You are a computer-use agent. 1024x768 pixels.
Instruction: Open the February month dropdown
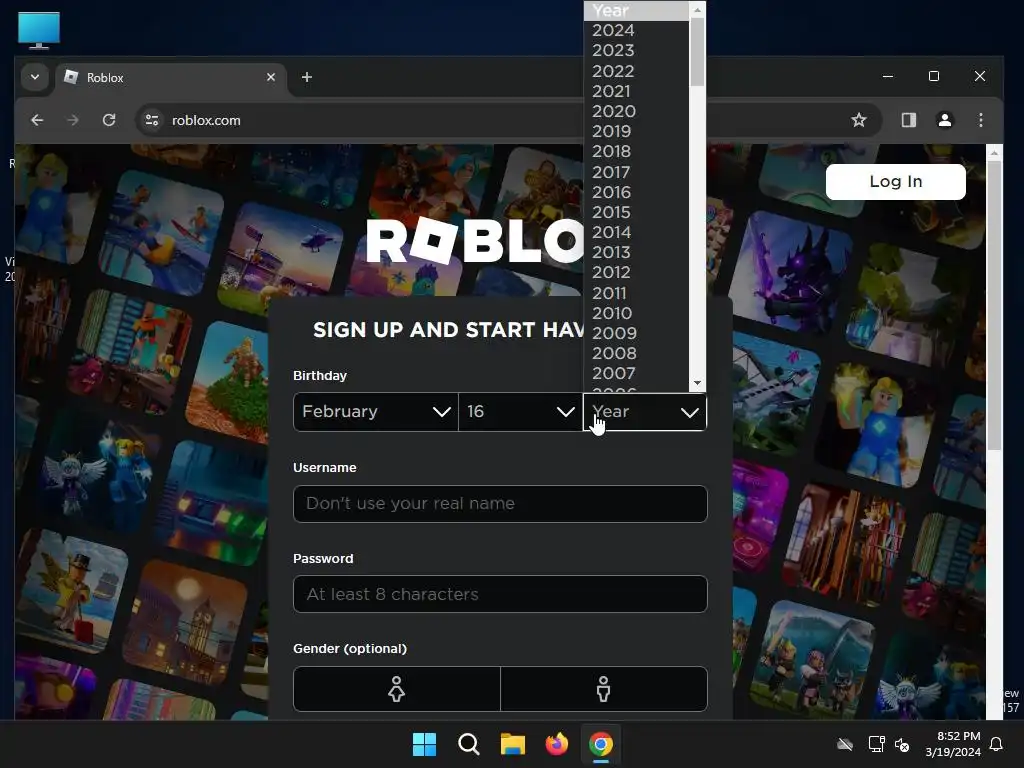pyautogui.click(x=376, y=411)
